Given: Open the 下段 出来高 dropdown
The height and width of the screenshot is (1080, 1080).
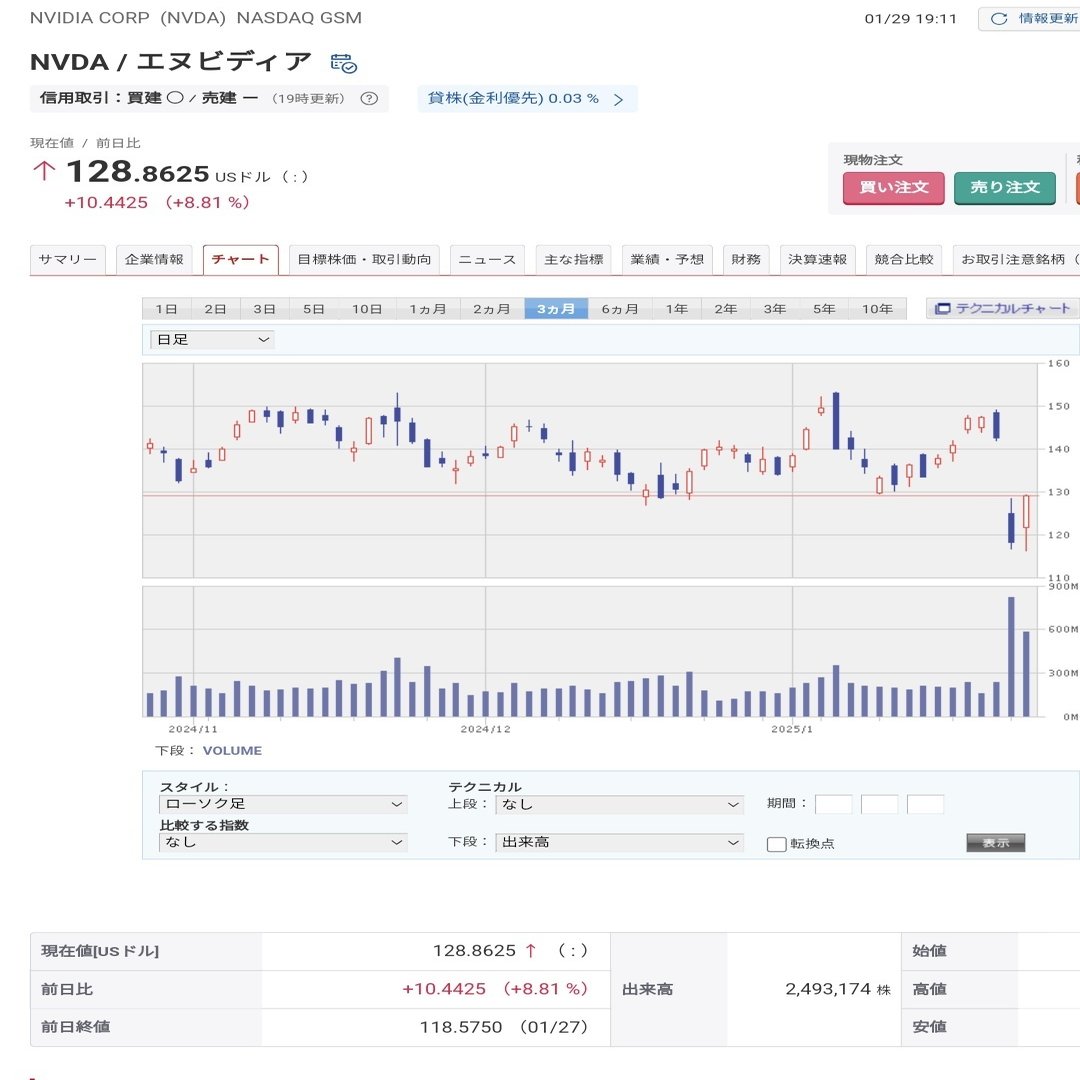Looking at the screenshot, I should click(619, 842).
